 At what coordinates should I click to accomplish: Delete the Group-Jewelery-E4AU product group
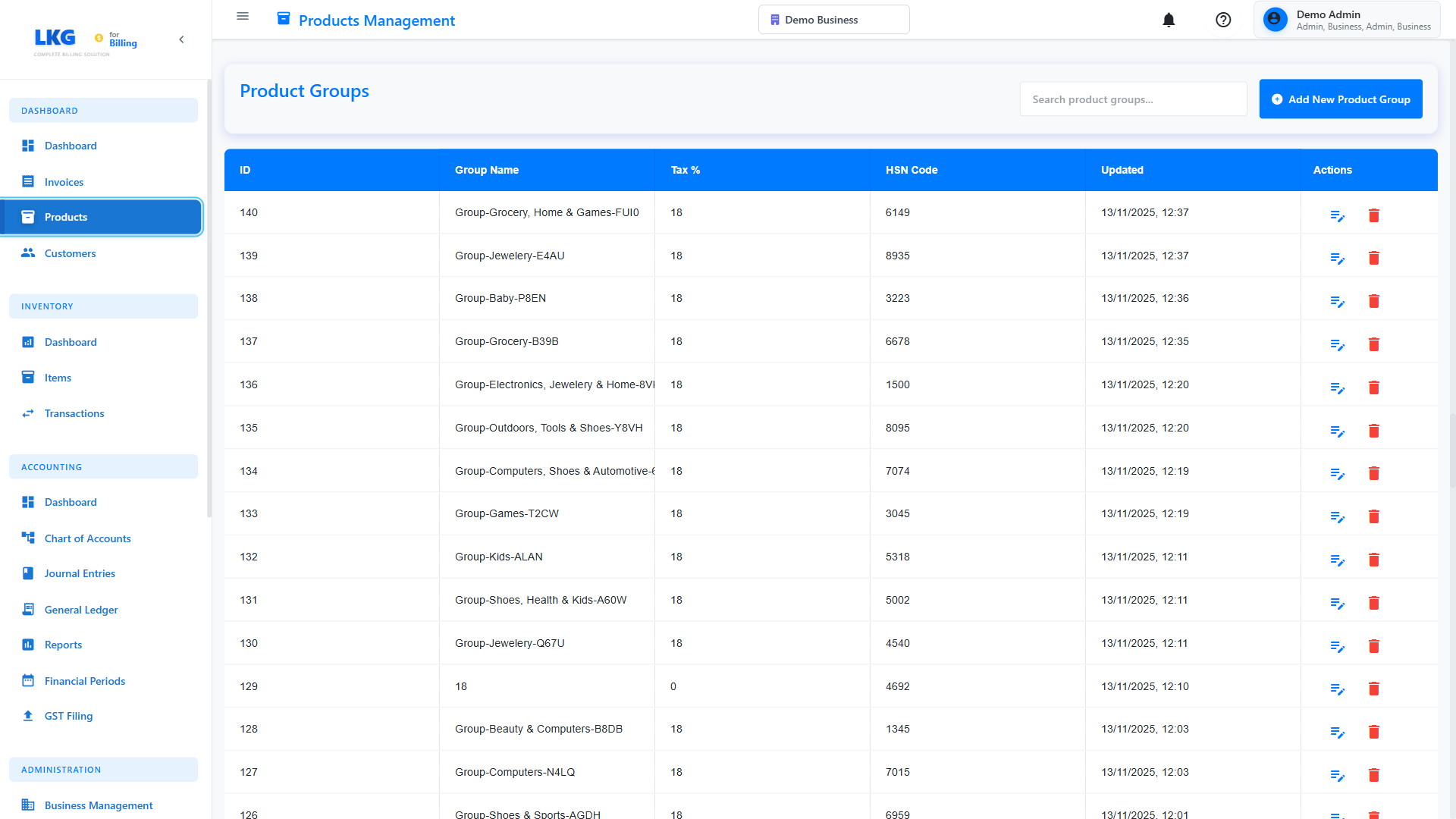tap(1375, 258)
